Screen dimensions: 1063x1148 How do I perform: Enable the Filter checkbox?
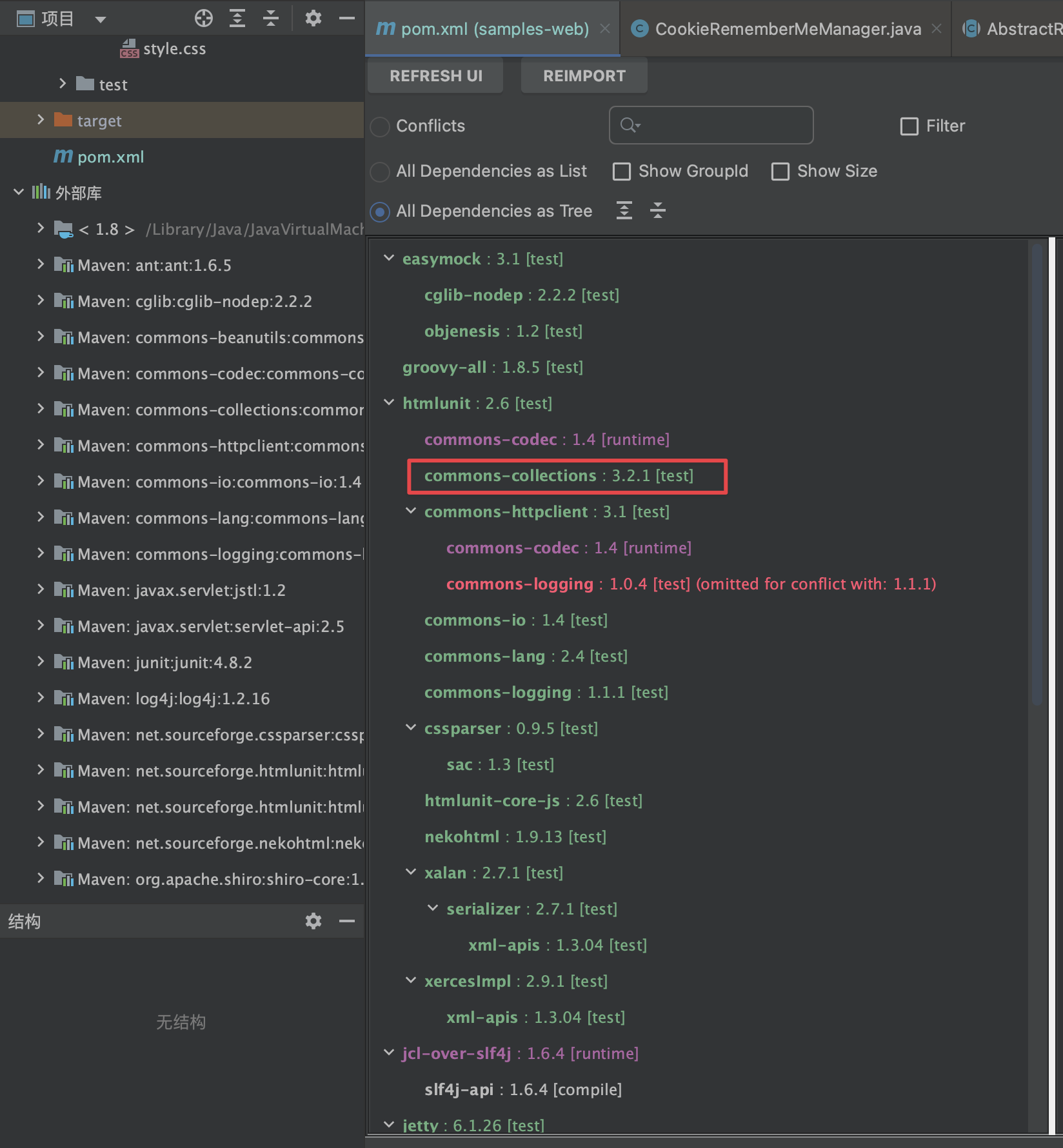click(909, 126)
